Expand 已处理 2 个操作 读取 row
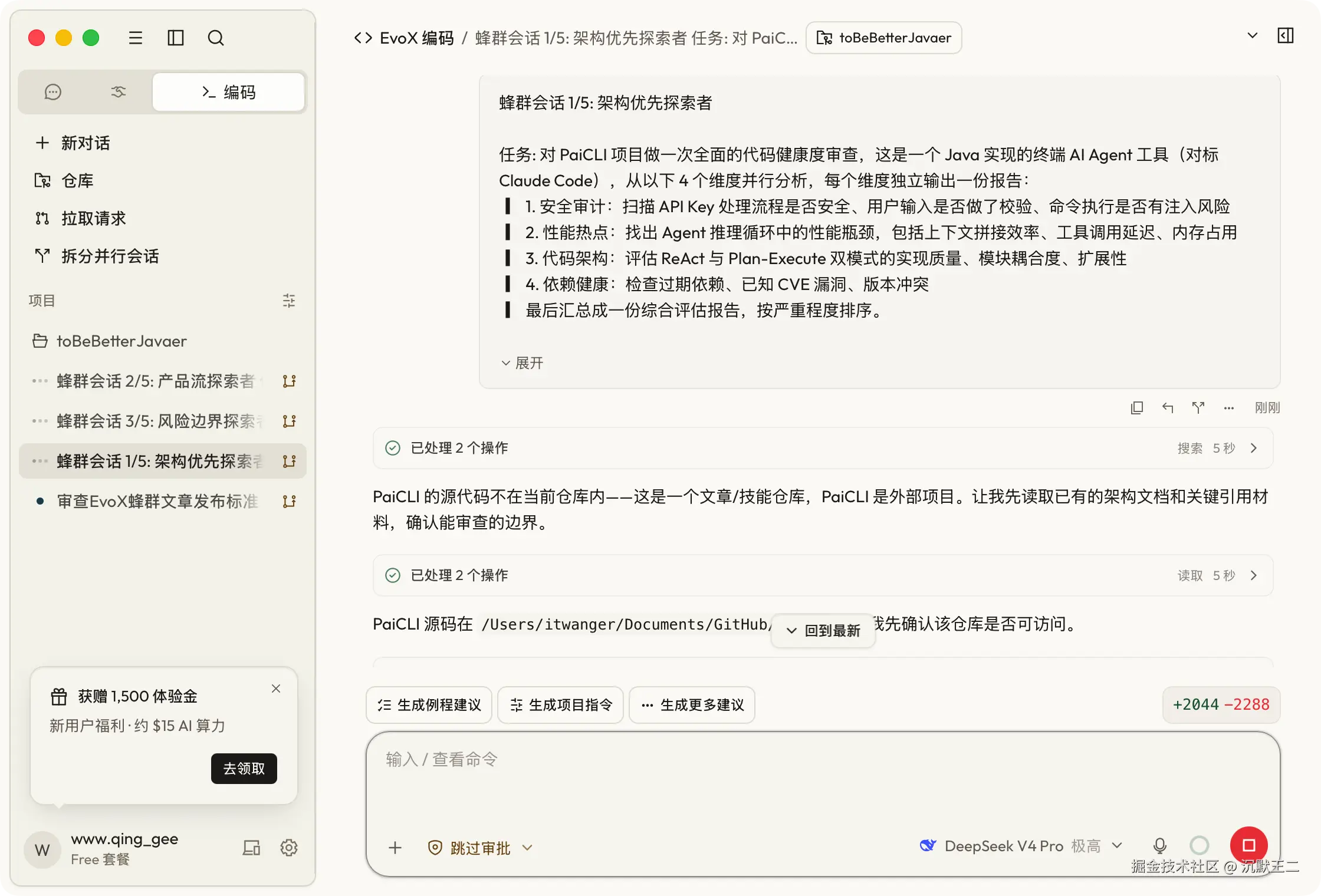 pyautogui.click(x=823, y=575)
